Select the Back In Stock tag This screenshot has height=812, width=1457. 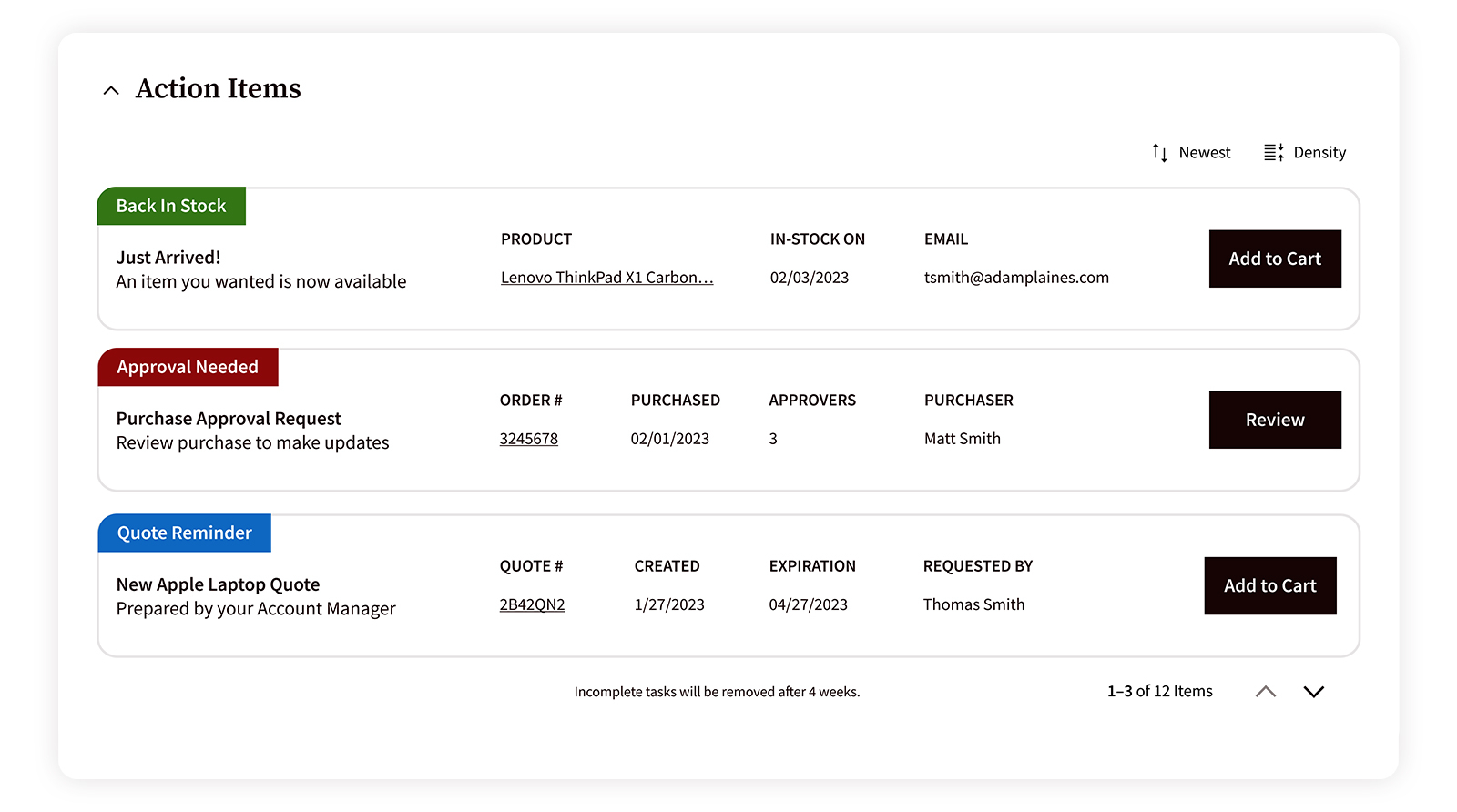(171, 207)
